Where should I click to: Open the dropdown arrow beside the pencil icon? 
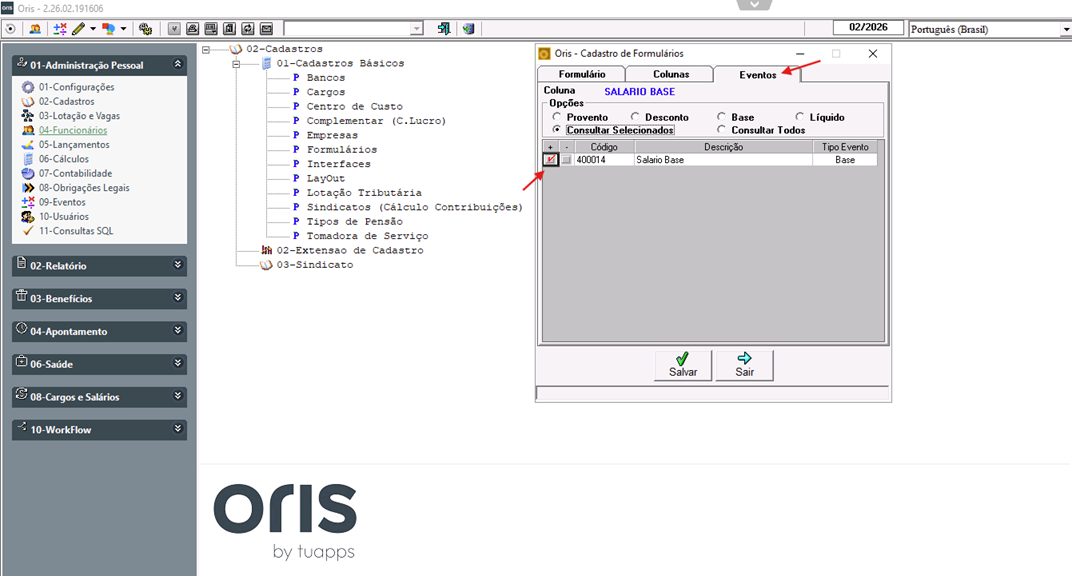(93, 29)
